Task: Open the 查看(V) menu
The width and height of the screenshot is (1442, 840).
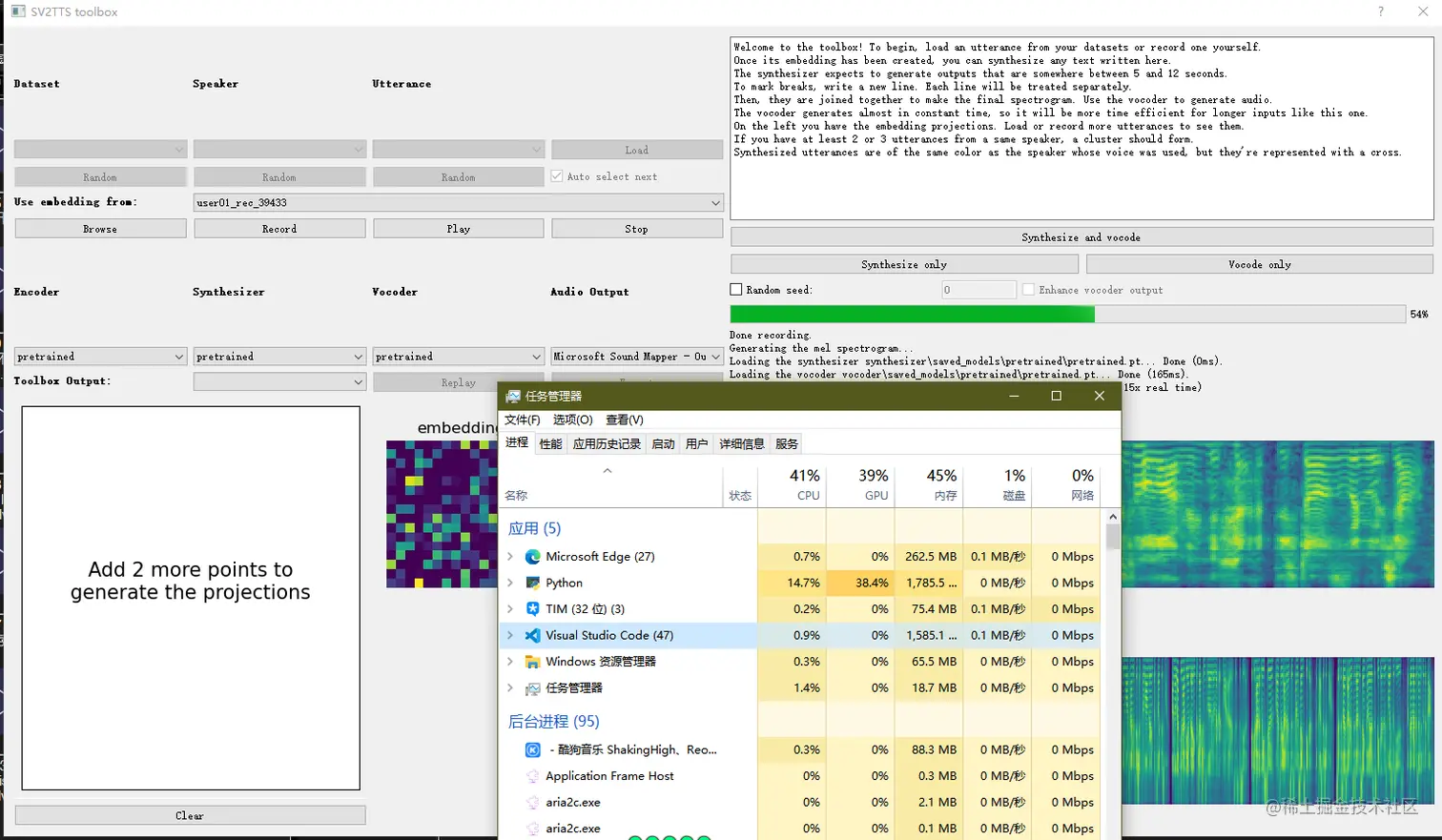Action: pyautogui.click(x=625, y=420)
